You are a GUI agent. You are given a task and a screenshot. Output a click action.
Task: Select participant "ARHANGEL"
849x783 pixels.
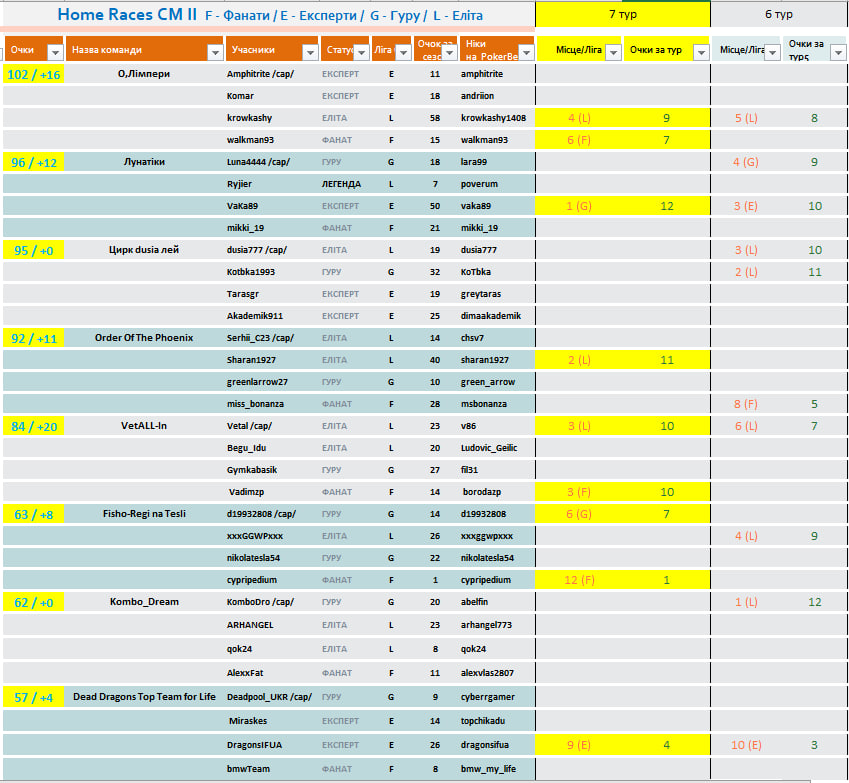click(x=250, y=625)
